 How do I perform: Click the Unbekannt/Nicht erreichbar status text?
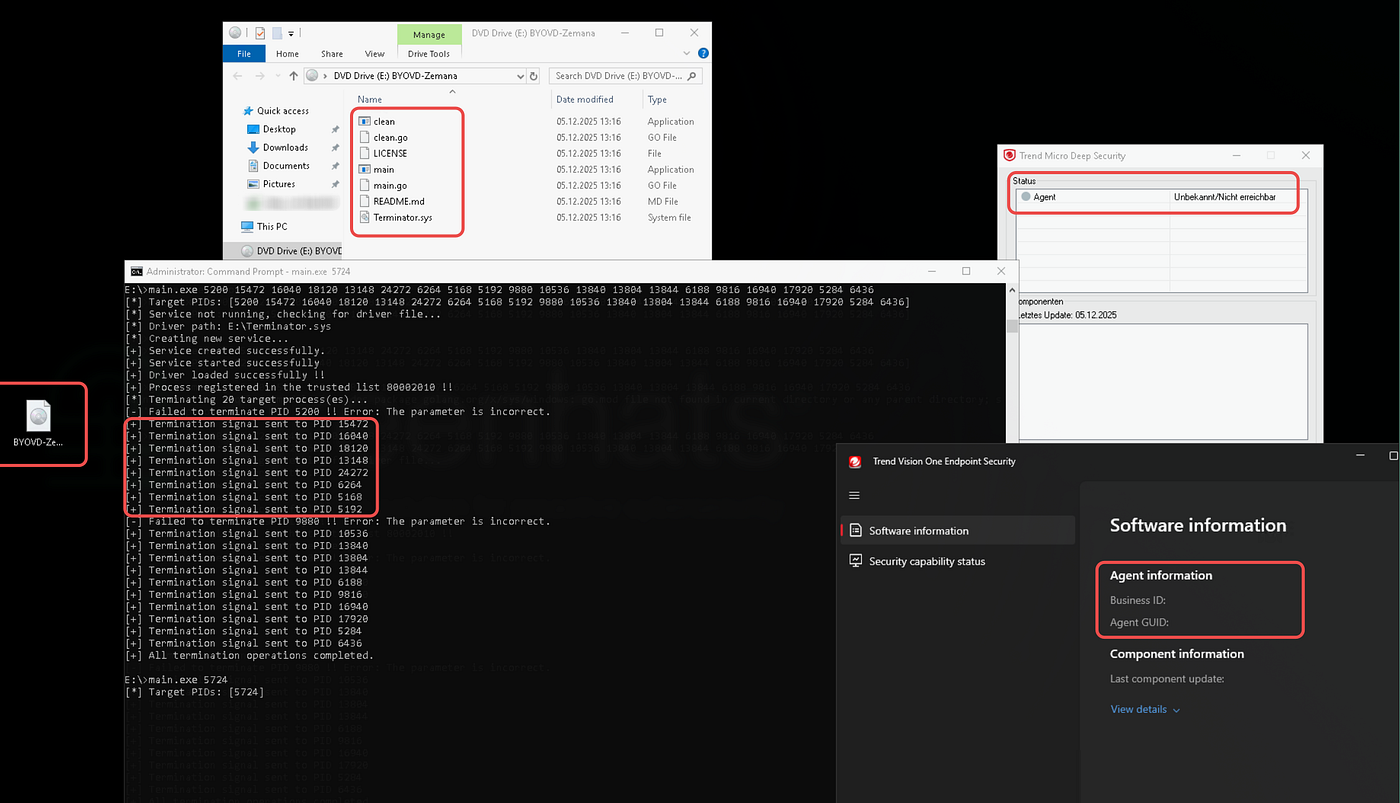1225,197
